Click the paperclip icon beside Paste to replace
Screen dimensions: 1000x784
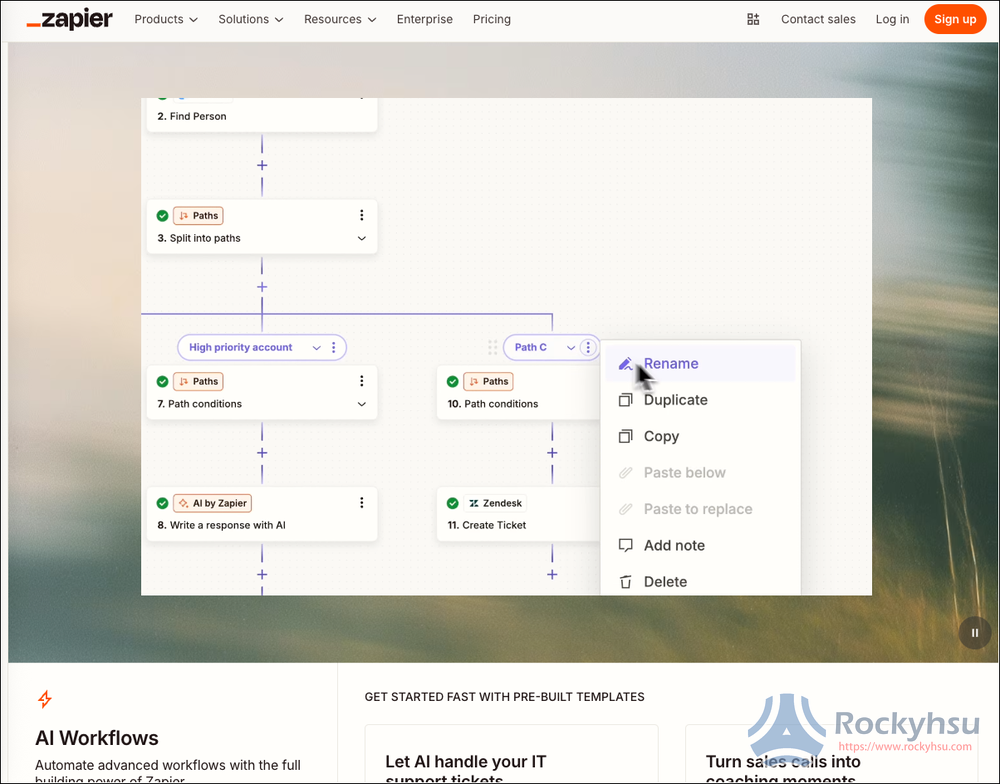pos(626,509)
